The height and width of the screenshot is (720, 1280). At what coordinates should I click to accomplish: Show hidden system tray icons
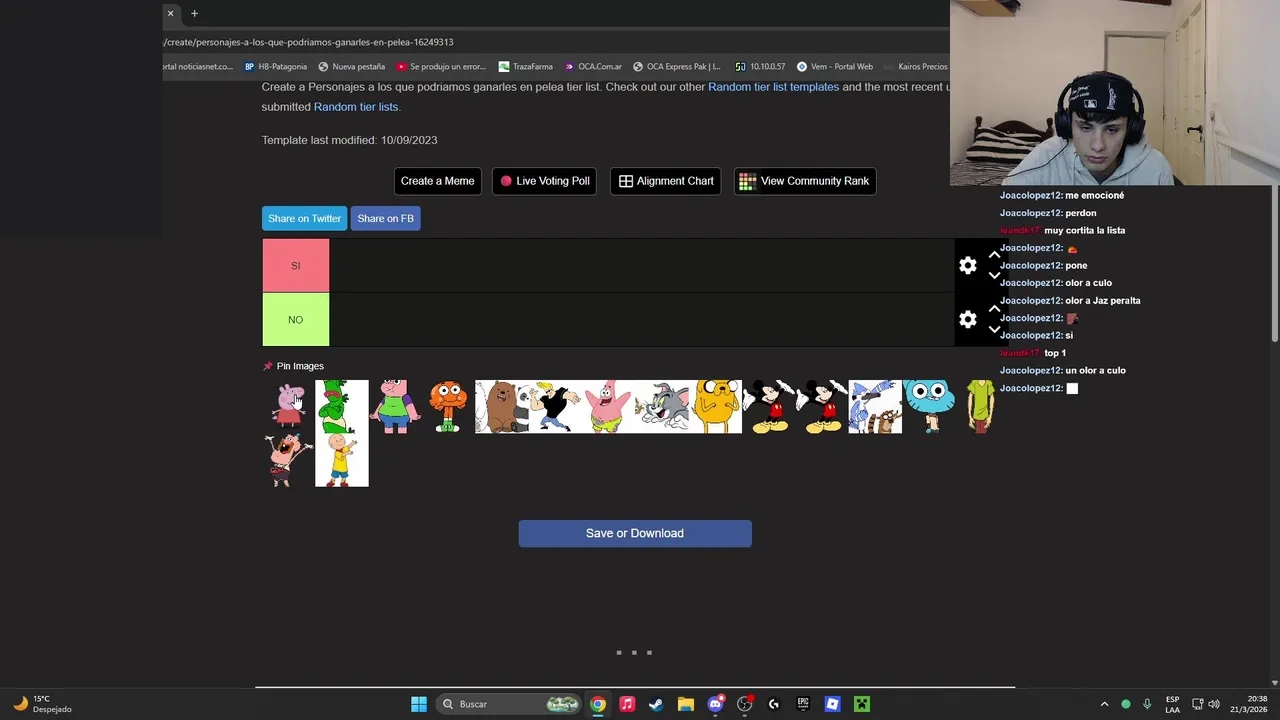pos(1104,704)
